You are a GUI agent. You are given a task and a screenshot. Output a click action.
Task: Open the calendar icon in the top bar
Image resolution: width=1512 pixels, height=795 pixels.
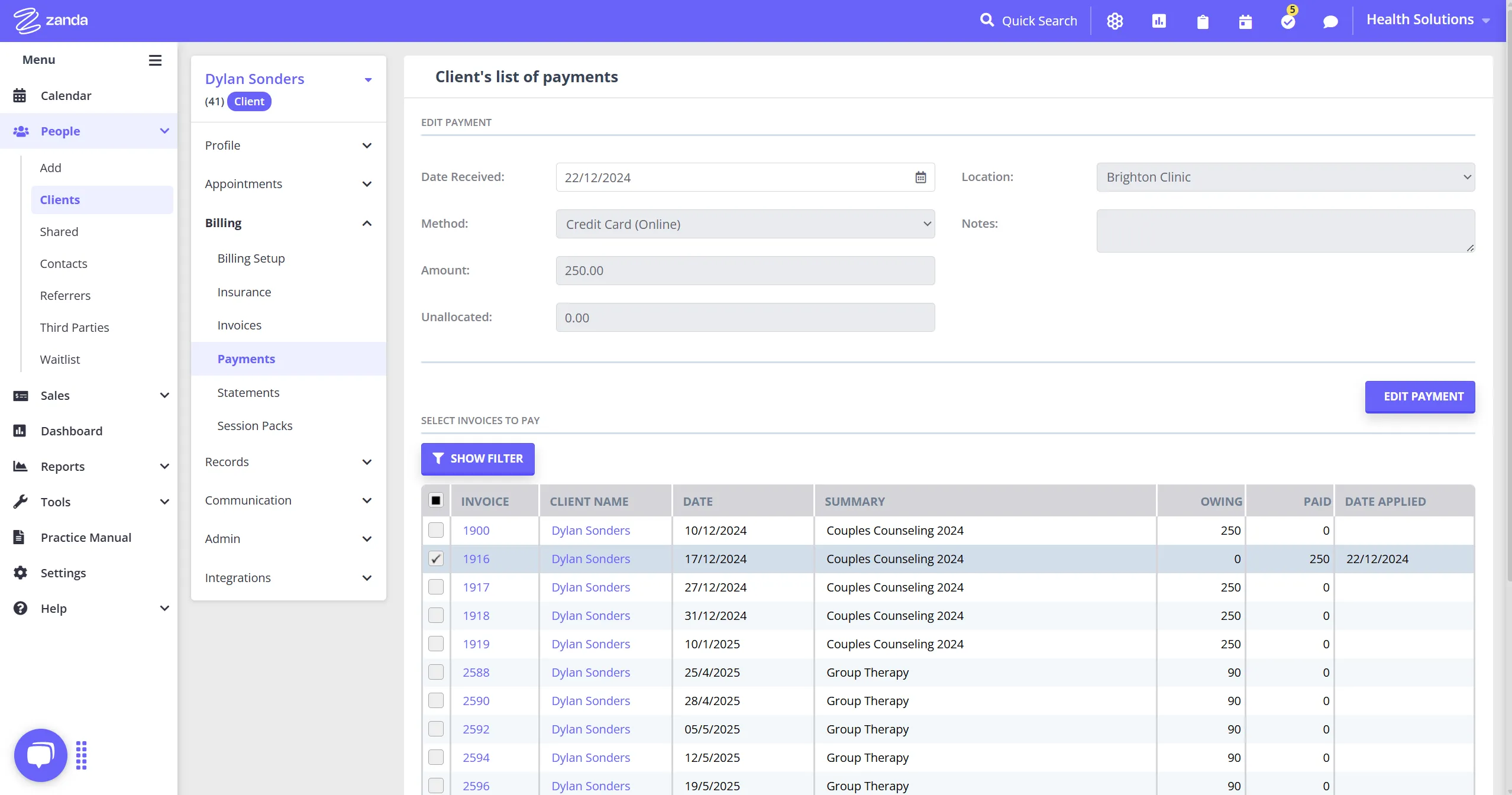click(1245, 21)
